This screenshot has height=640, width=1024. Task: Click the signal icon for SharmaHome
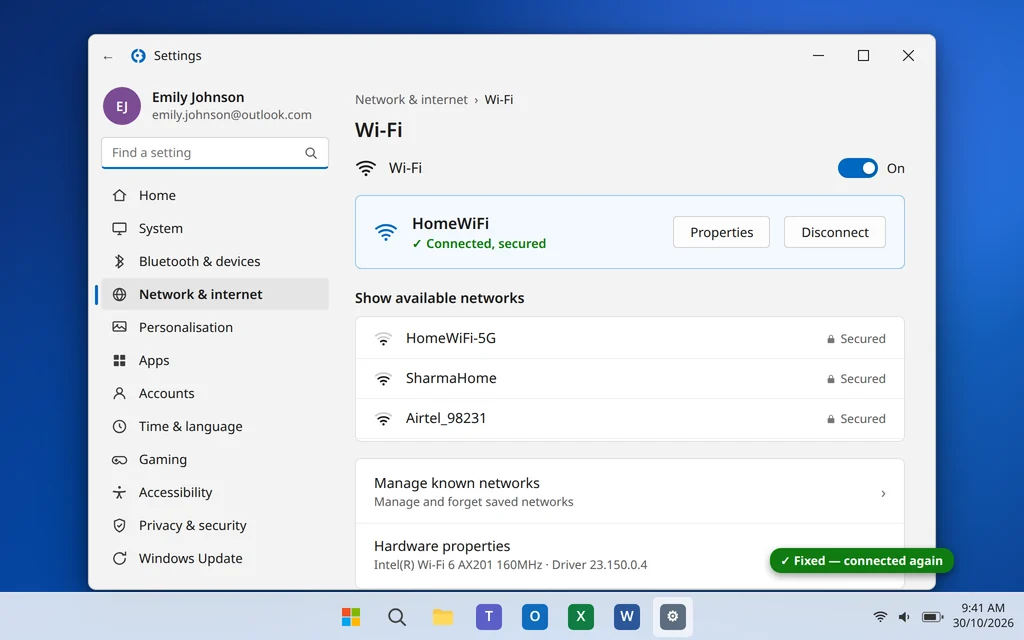point(383,379)
